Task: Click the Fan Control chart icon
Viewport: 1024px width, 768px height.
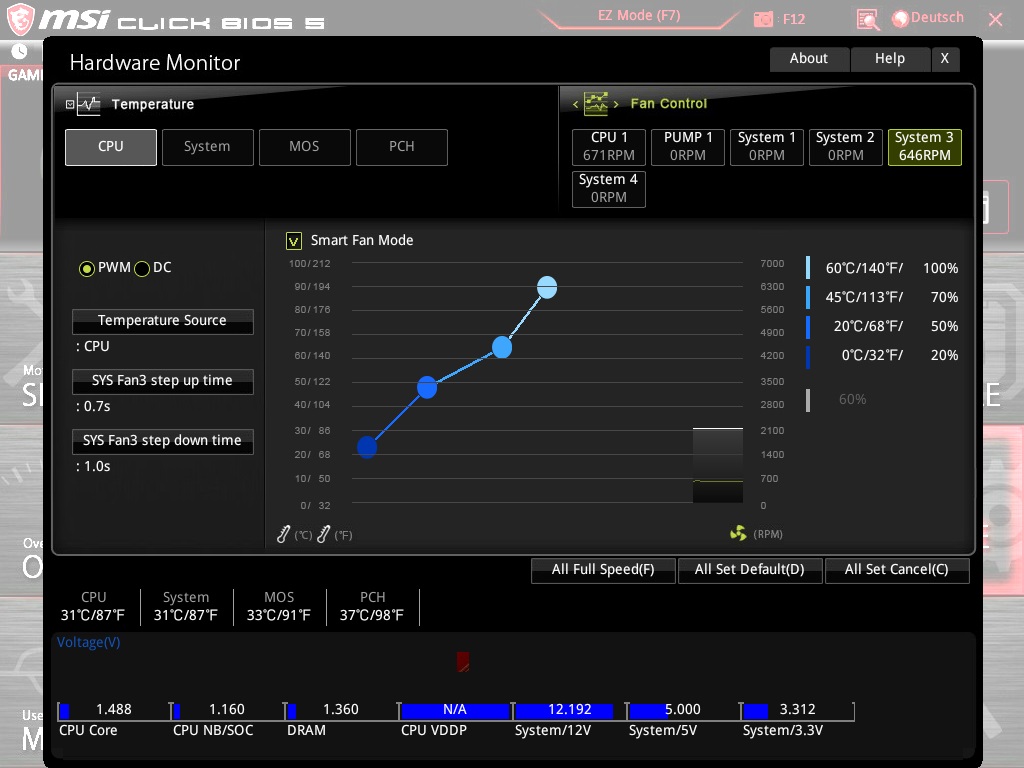Action: (596, 103)
